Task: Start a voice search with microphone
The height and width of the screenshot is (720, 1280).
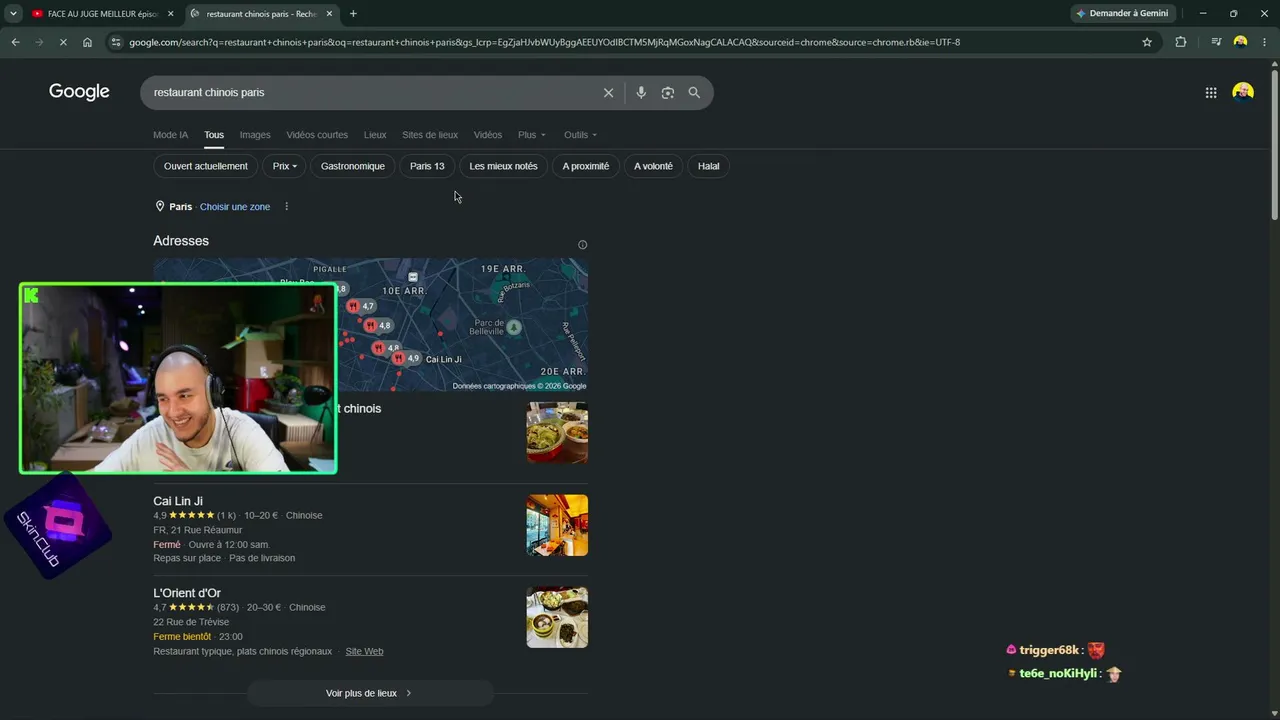Action: pos(641,93)
